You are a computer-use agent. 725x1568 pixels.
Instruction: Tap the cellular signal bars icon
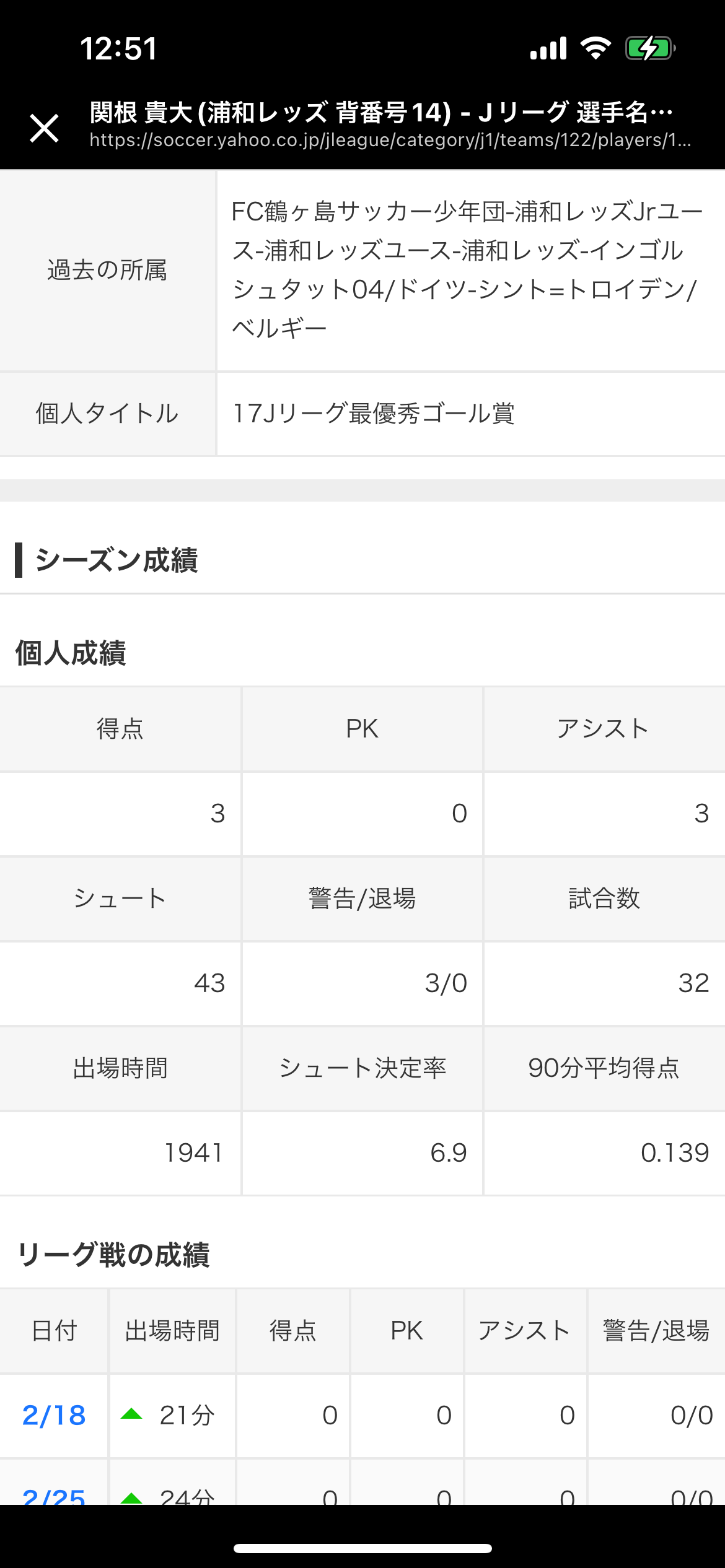click(548, 48)
